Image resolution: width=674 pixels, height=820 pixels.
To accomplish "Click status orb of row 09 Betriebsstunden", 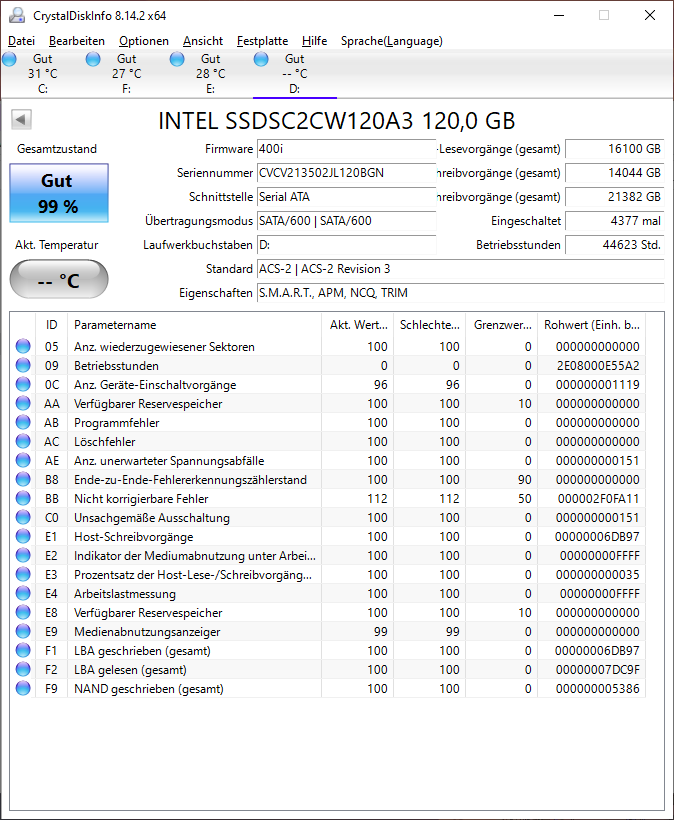I will [x=23, y=365].
